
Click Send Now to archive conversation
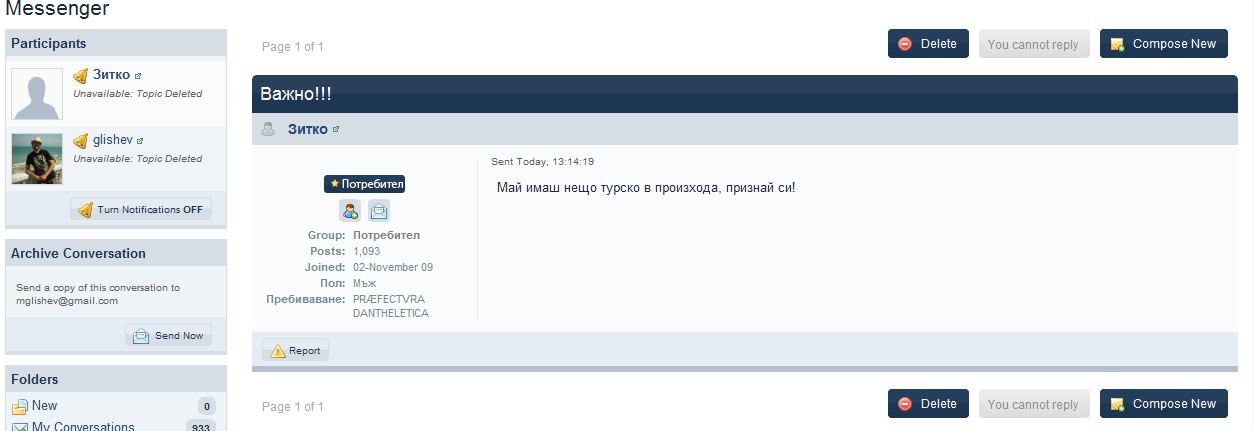pyautogui.click(x=168, y=336)
